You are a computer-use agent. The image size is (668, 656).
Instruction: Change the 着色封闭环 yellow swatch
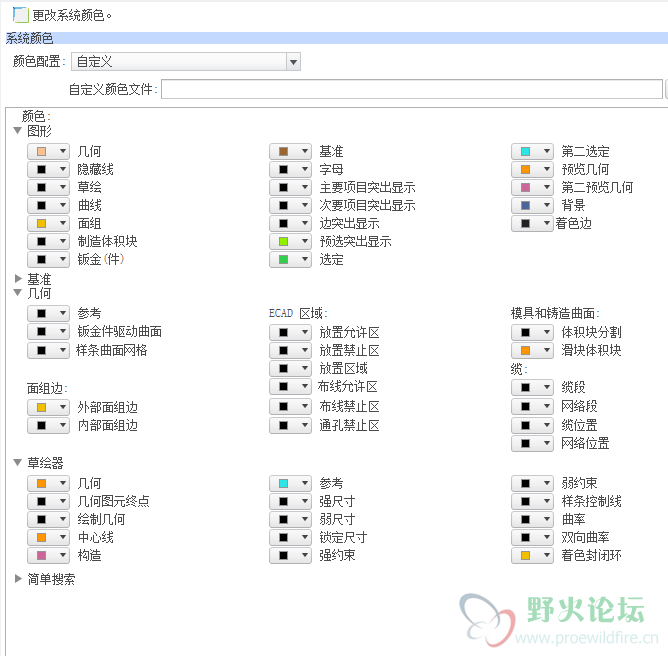(x=533, y=555)
